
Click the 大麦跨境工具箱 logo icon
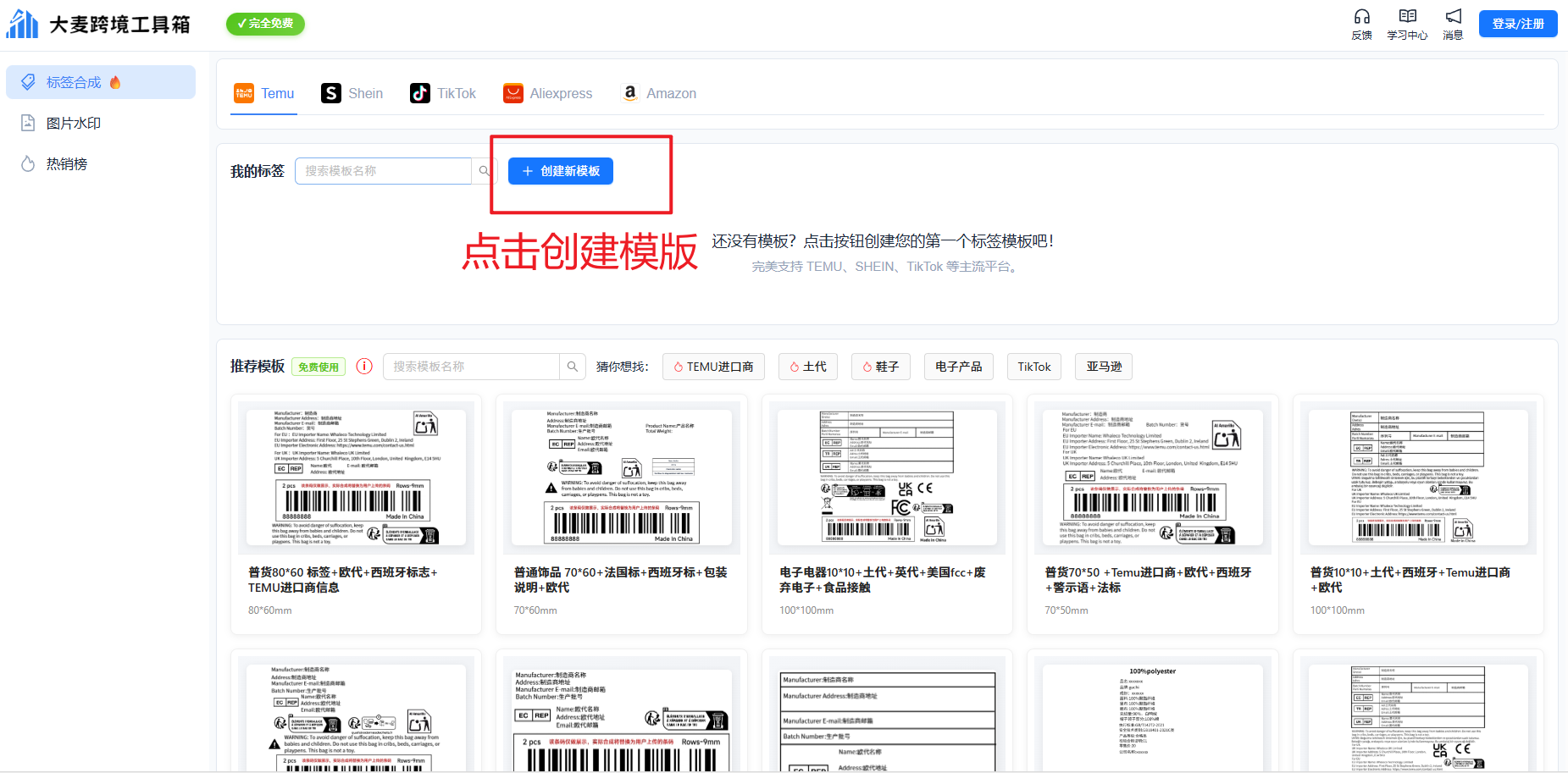tap(22, 24)
